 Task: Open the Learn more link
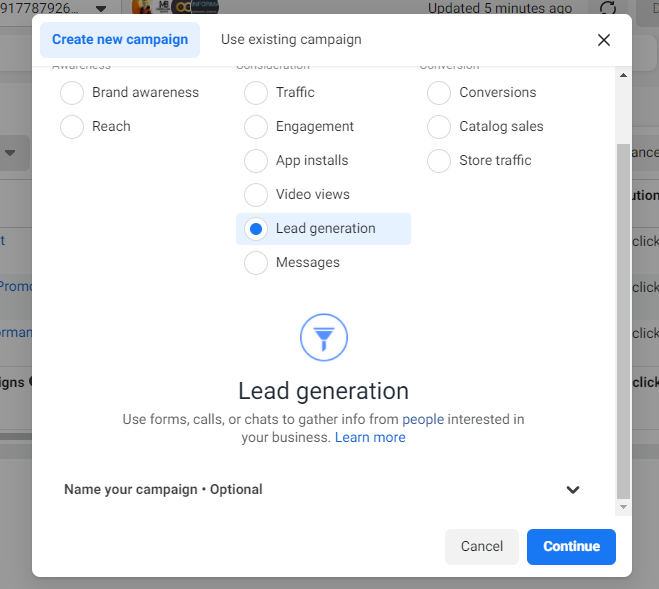click(370, 437)
